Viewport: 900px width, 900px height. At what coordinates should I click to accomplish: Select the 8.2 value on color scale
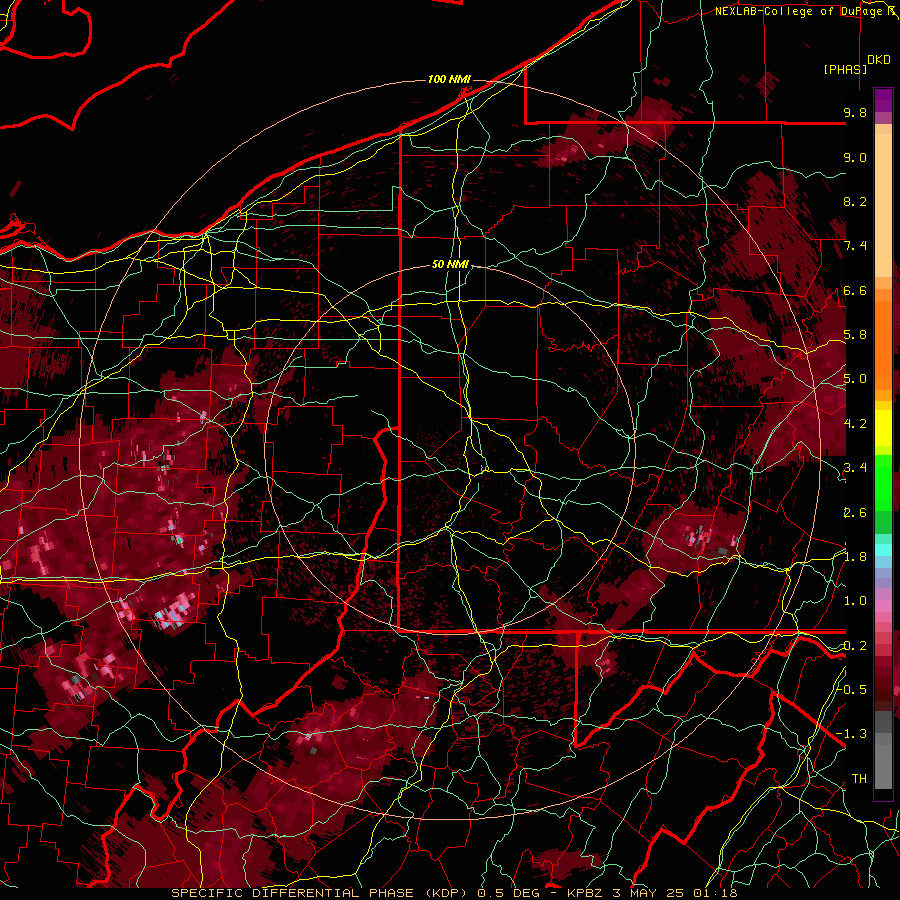tap(855, 201)
